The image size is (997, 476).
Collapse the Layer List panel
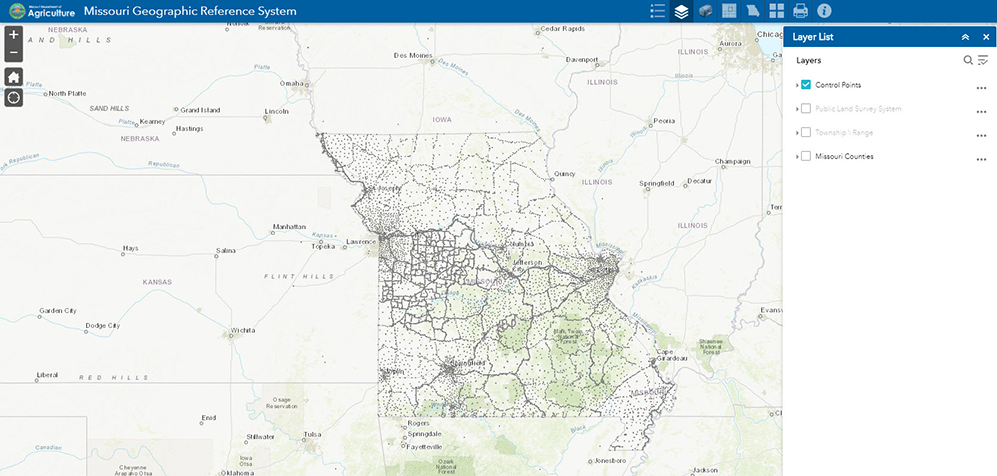point(965,37)
